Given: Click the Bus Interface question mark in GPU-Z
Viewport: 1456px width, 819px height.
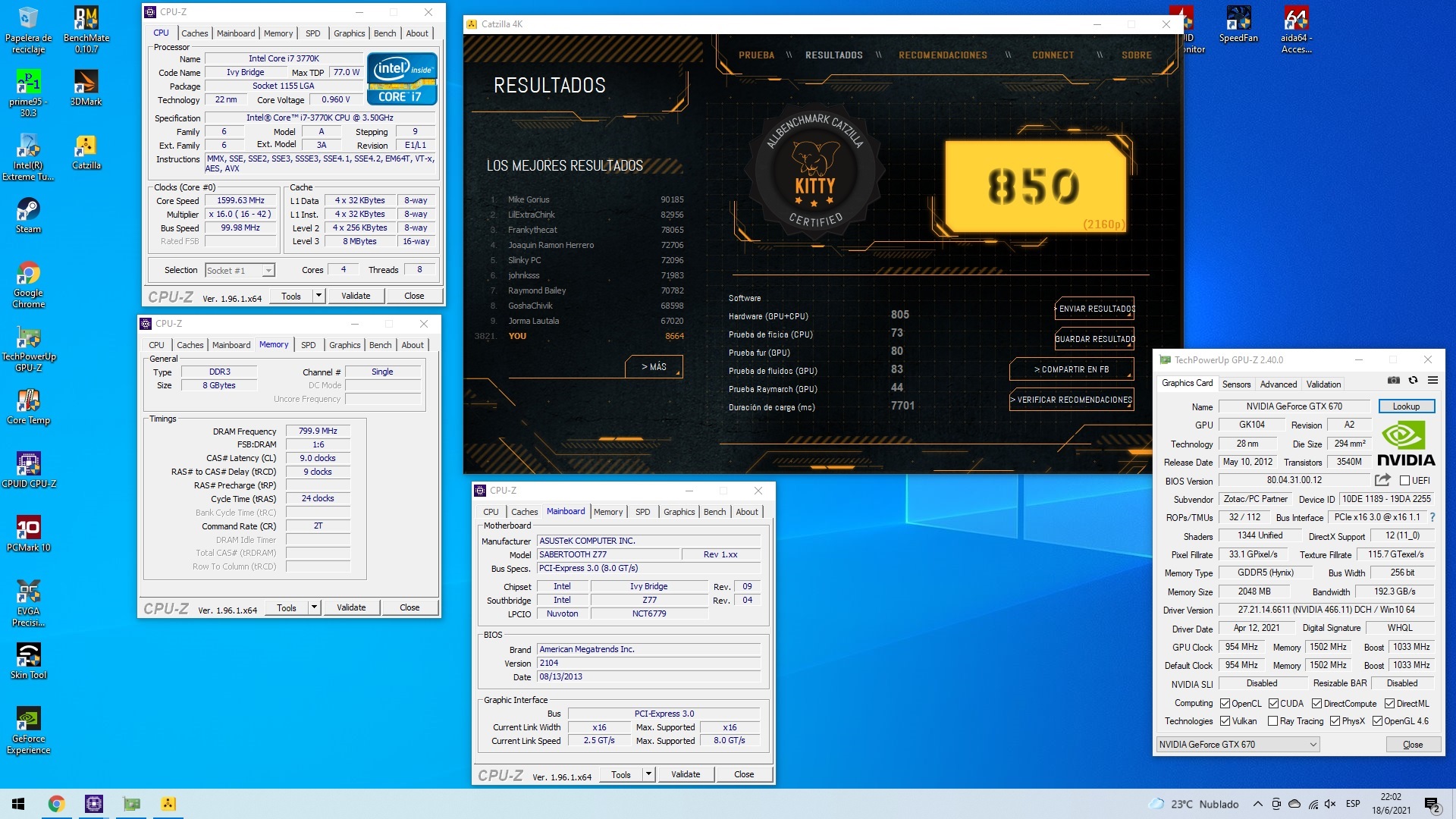Looking at the screenshot, I should [x=1432, y=517].
